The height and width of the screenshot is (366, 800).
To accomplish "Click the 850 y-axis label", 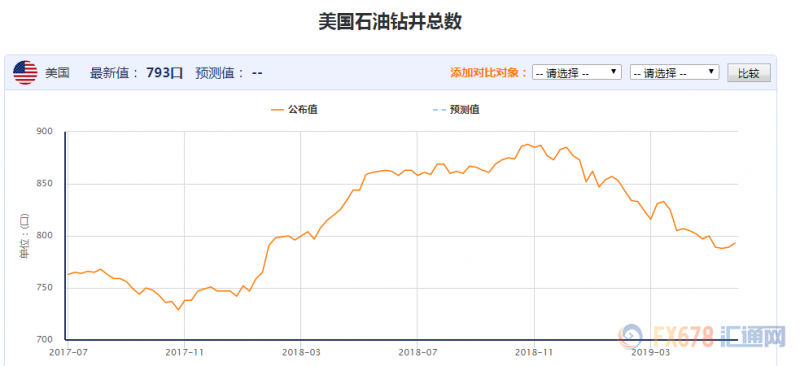I will point(45,184).
